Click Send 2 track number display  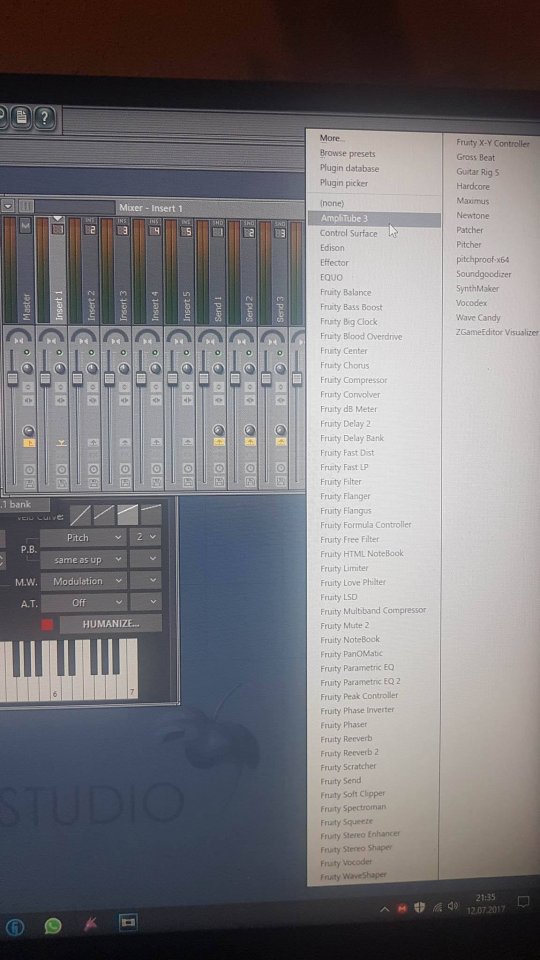[x=249, y=233]
